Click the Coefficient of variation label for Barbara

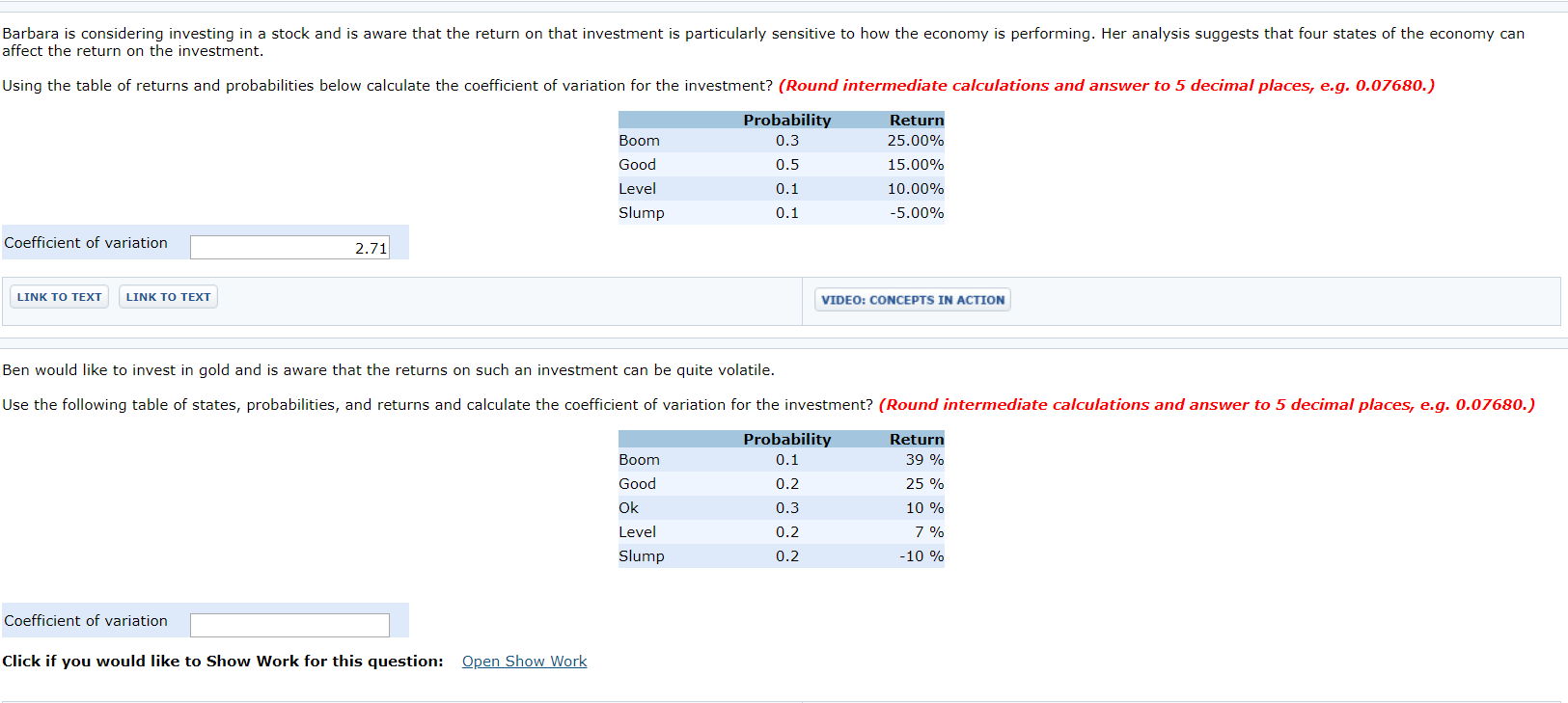[85, 242]
